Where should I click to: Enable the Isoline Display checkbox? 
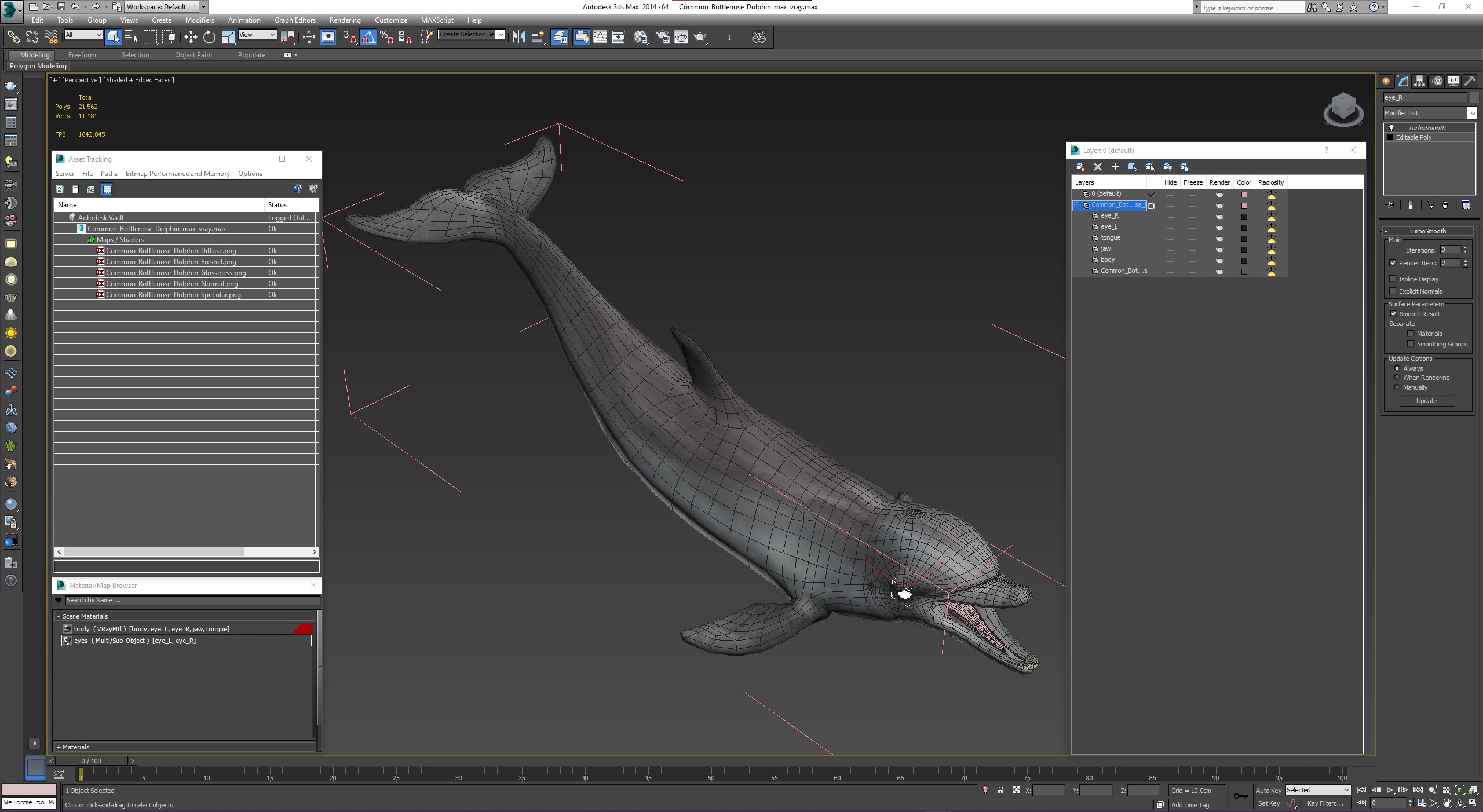(x=1393, y=279)
